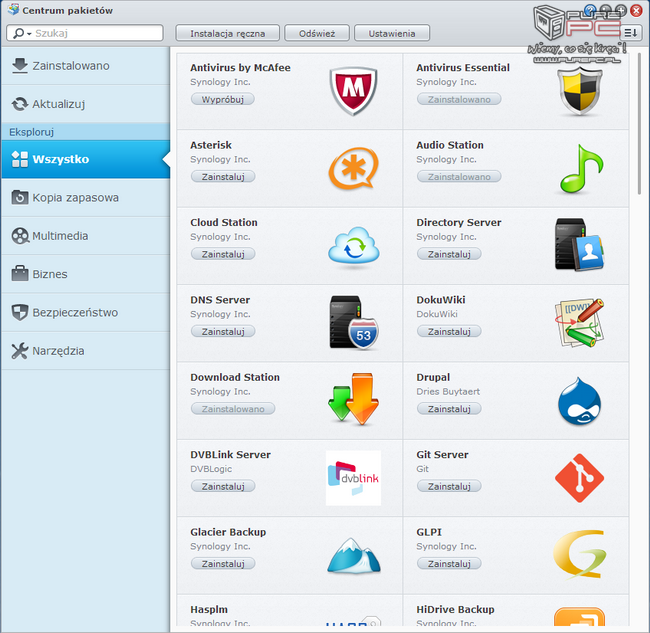Click the Aktualizuj refresh arrows icon
Viewport: 650px width, 633px height.
[x=19, y=104]
